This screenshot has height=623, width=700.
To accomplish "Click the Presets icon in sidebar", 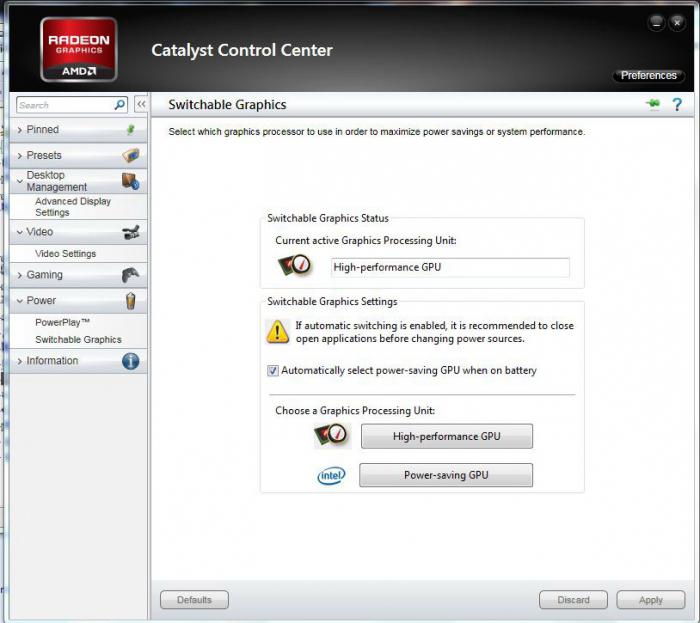I will point(131,155).
